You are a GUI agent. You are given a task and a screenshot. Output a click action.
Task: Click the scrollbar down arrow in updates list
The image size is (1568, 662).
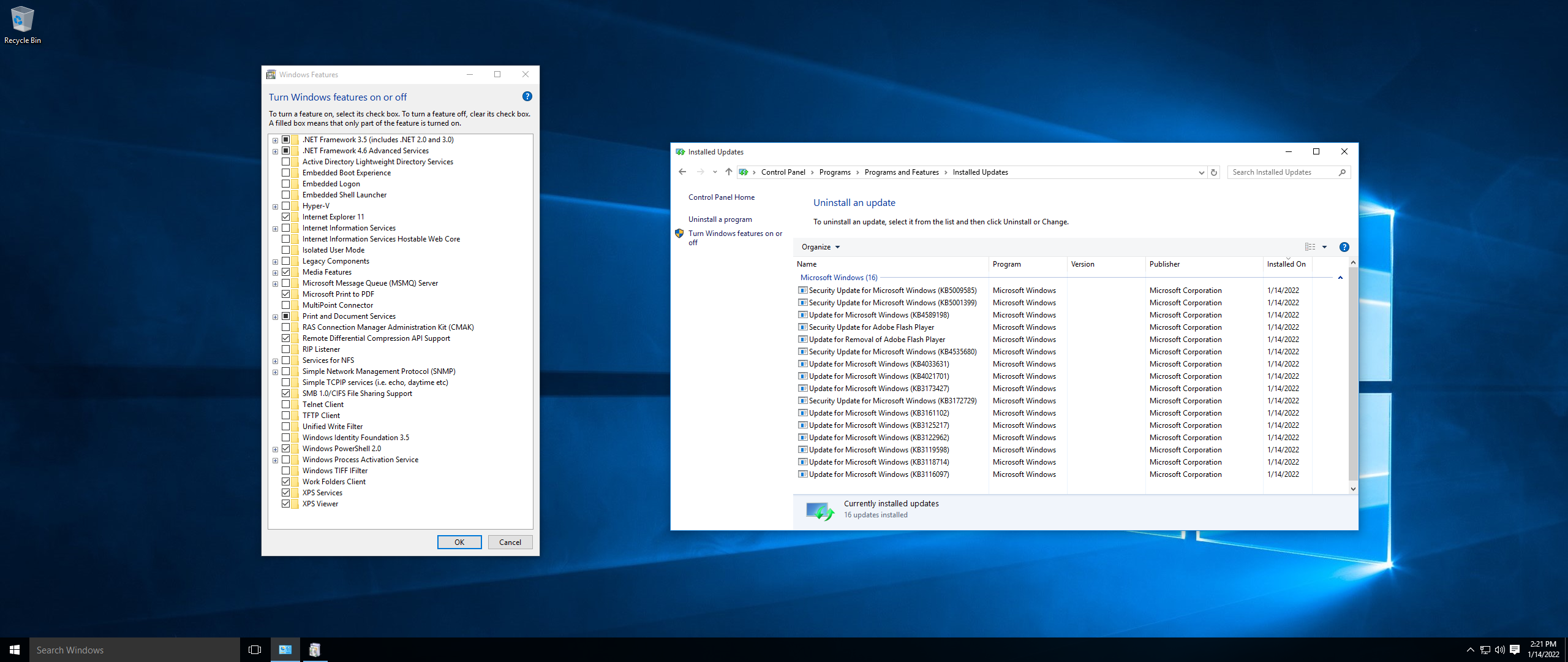pos(1352,489)
